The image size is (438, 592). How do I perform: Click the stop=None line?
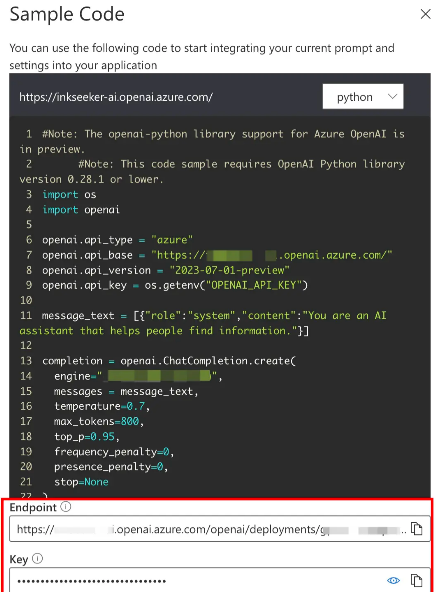point(81,482)
